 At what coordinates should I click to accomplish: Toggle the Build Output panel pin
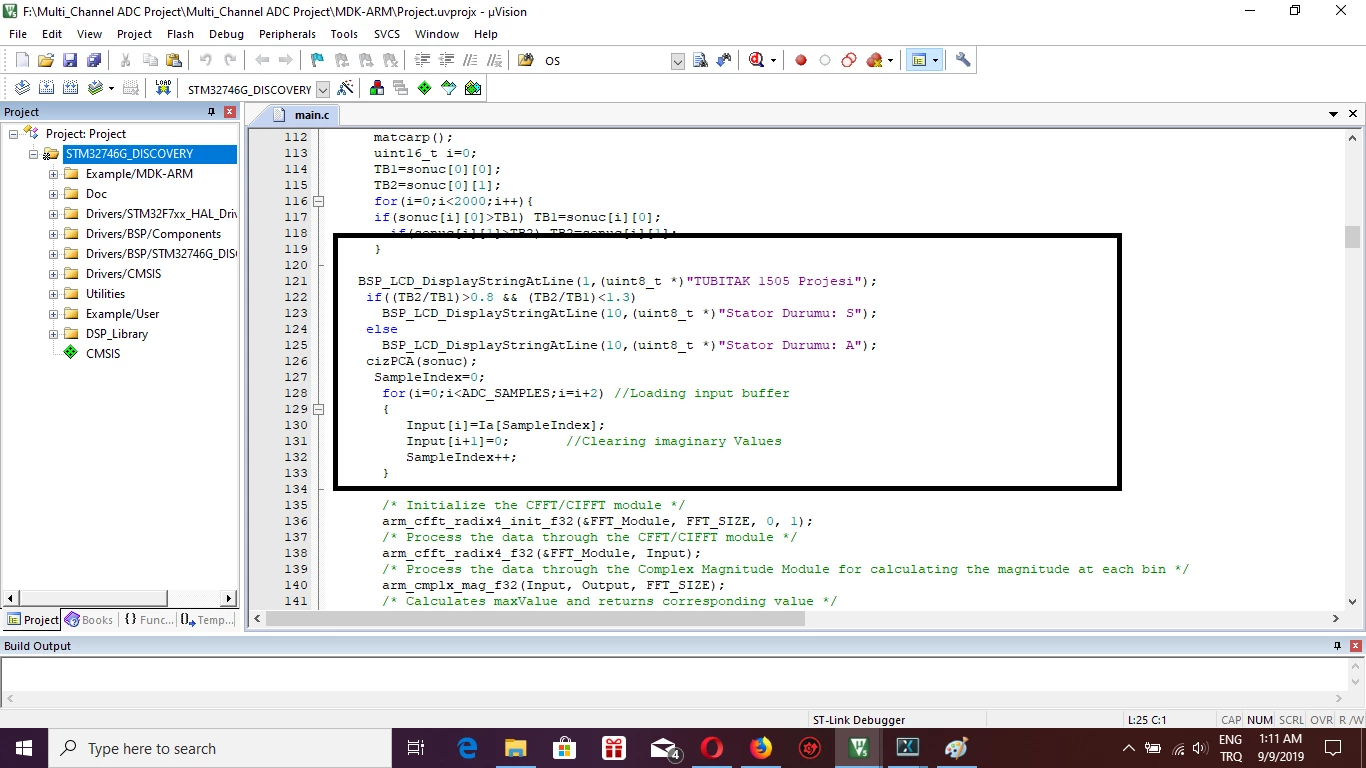pos(1337,646)
